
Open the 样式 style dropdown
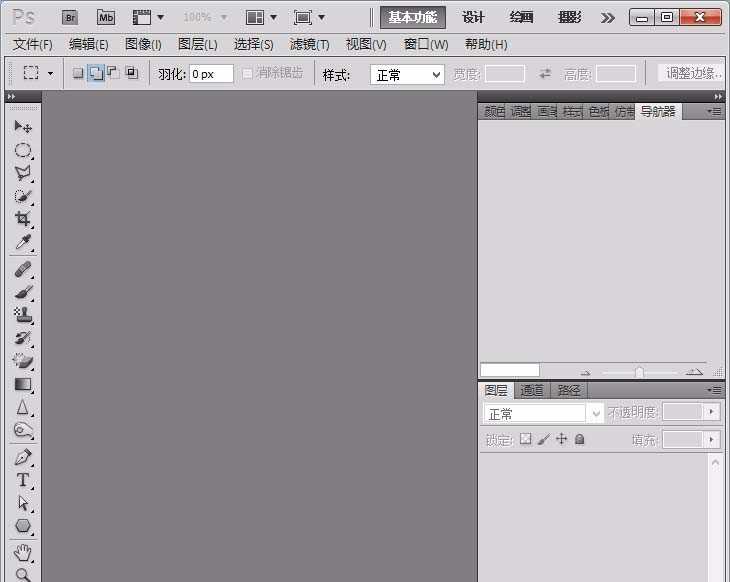407,74
